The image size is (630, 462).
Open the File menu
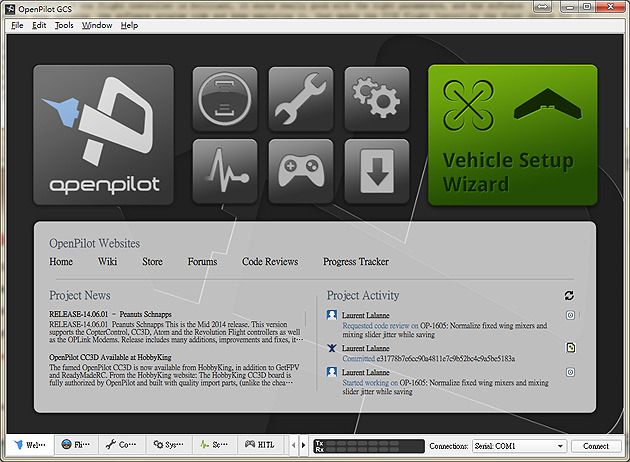click(x=17, y=25)
